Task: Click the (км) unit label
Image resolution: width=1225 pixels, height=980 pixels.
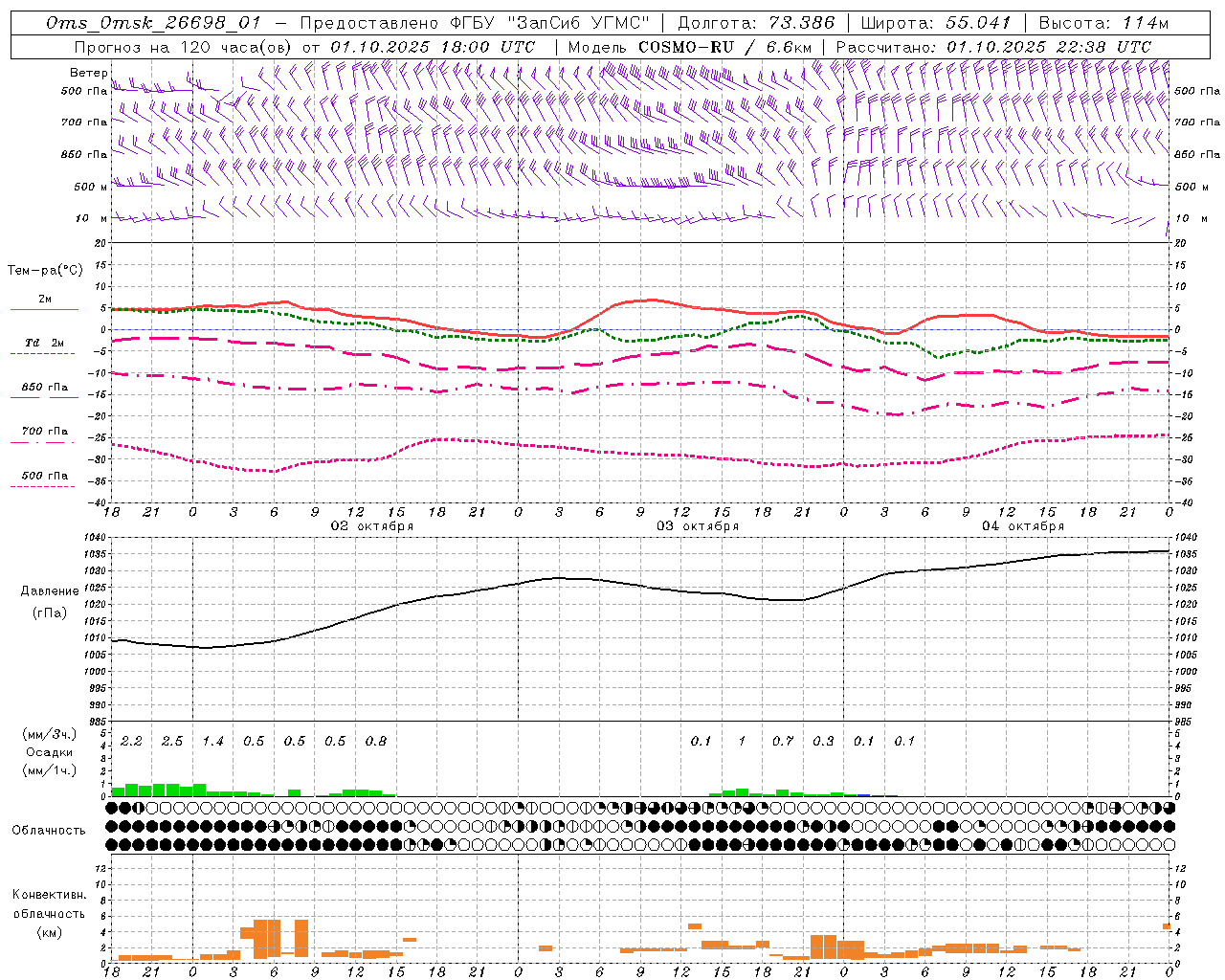Action: tap(50, 932)
